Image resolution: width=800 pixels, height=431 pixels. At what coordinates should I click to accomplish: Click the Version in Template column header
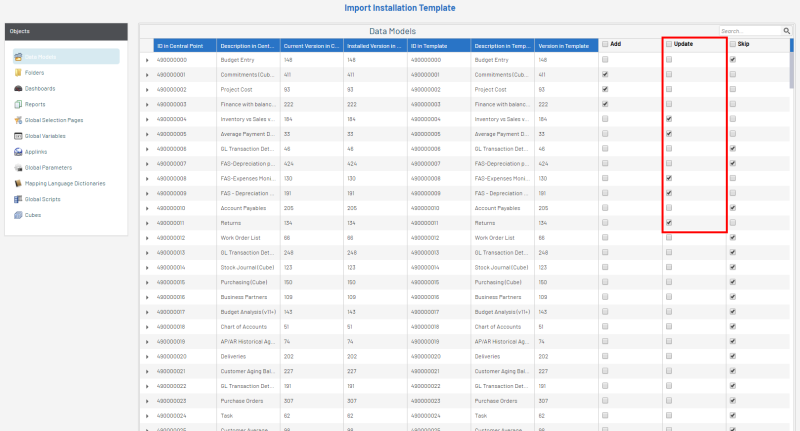coord(563,45)
